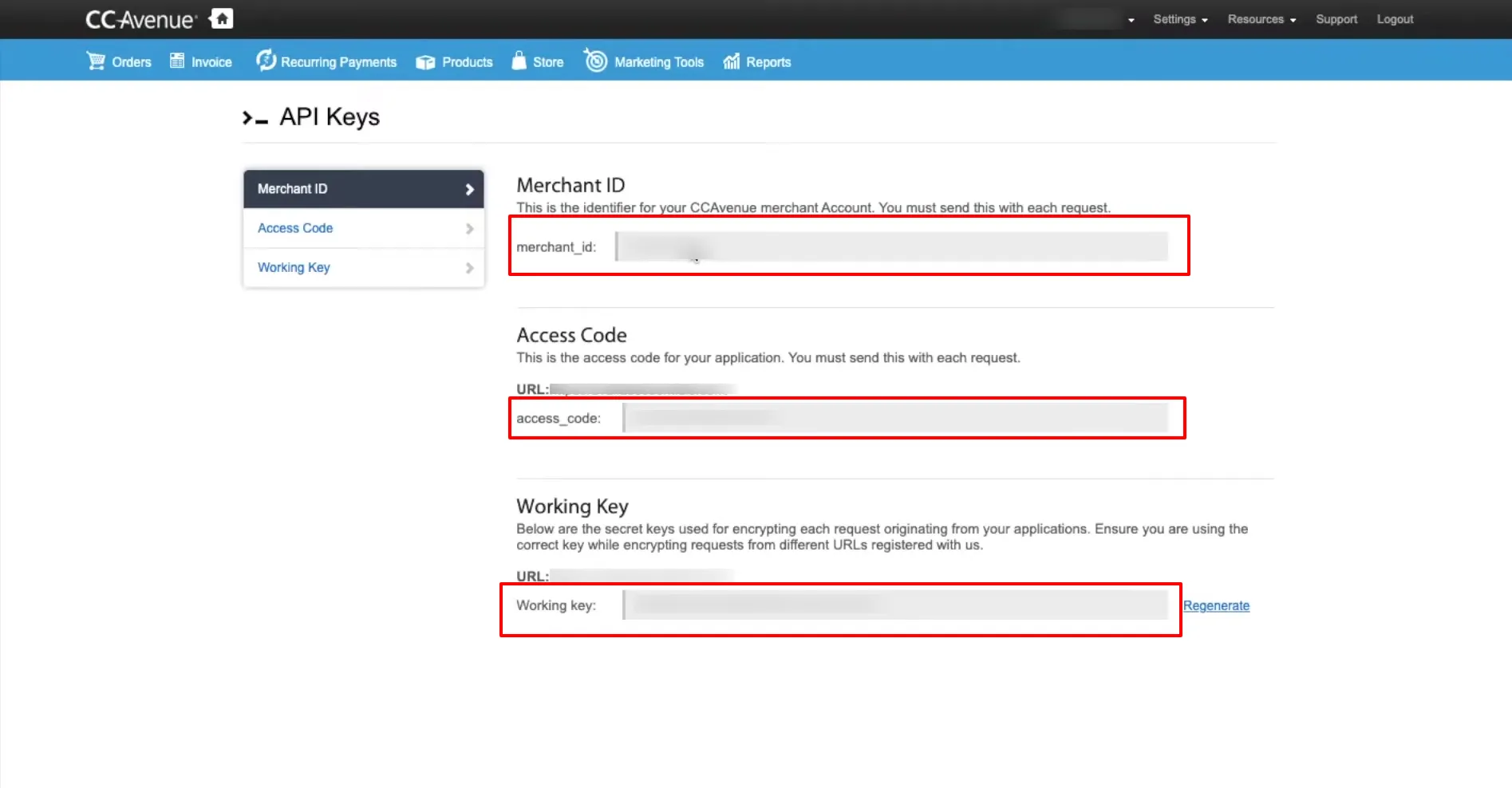Viewport: 1512px width, 788px height.
Task: Click the API Keys page heading
Action: [x=329, y=117]
